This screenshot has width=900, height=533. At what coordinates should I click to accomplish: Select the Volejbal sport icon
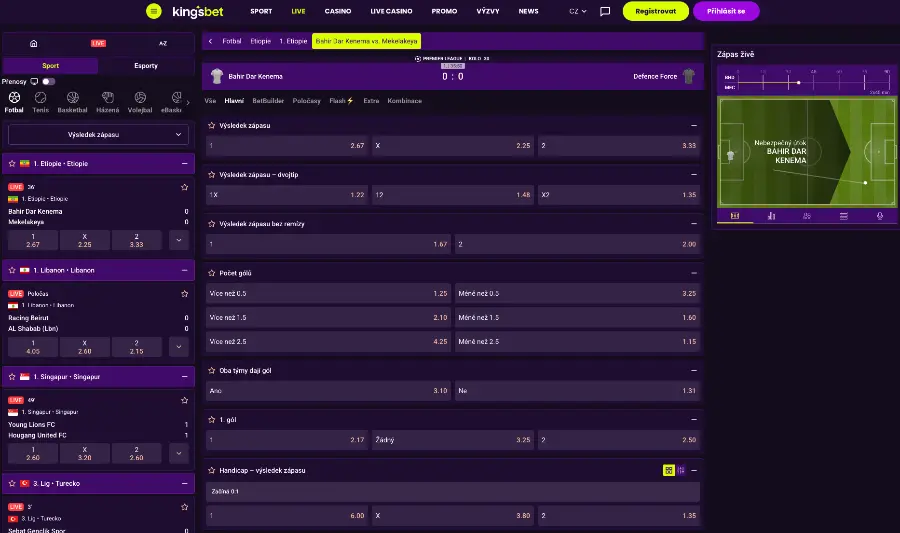coord(140,102)
